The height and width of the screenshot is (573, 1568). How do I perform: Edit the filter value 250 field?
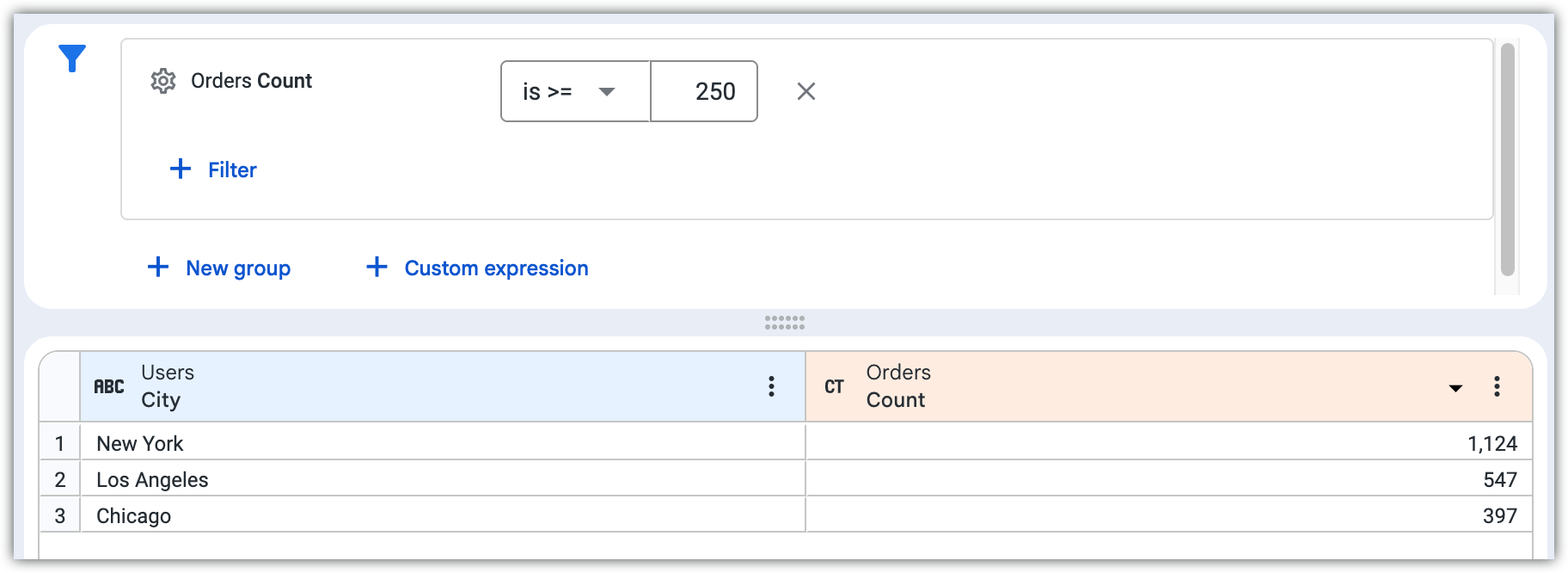[704, 91]
